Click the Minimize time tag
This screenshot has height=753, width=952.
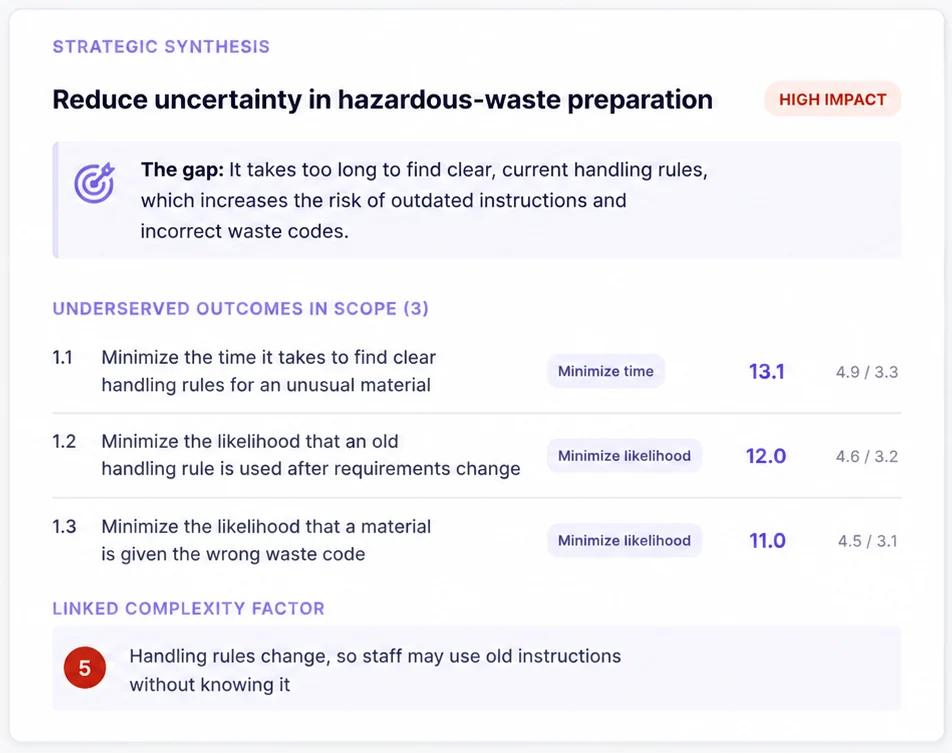tap(605, 371)
